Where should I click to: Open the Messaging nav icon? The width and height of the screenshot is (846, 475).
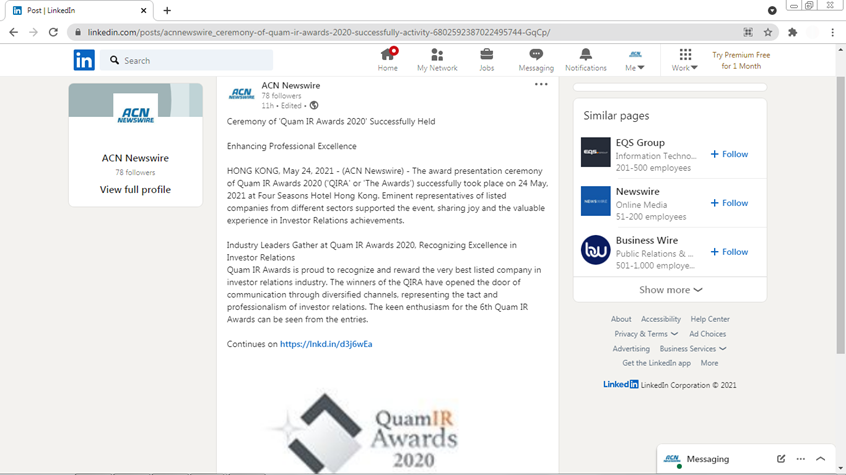pos(536,59)
